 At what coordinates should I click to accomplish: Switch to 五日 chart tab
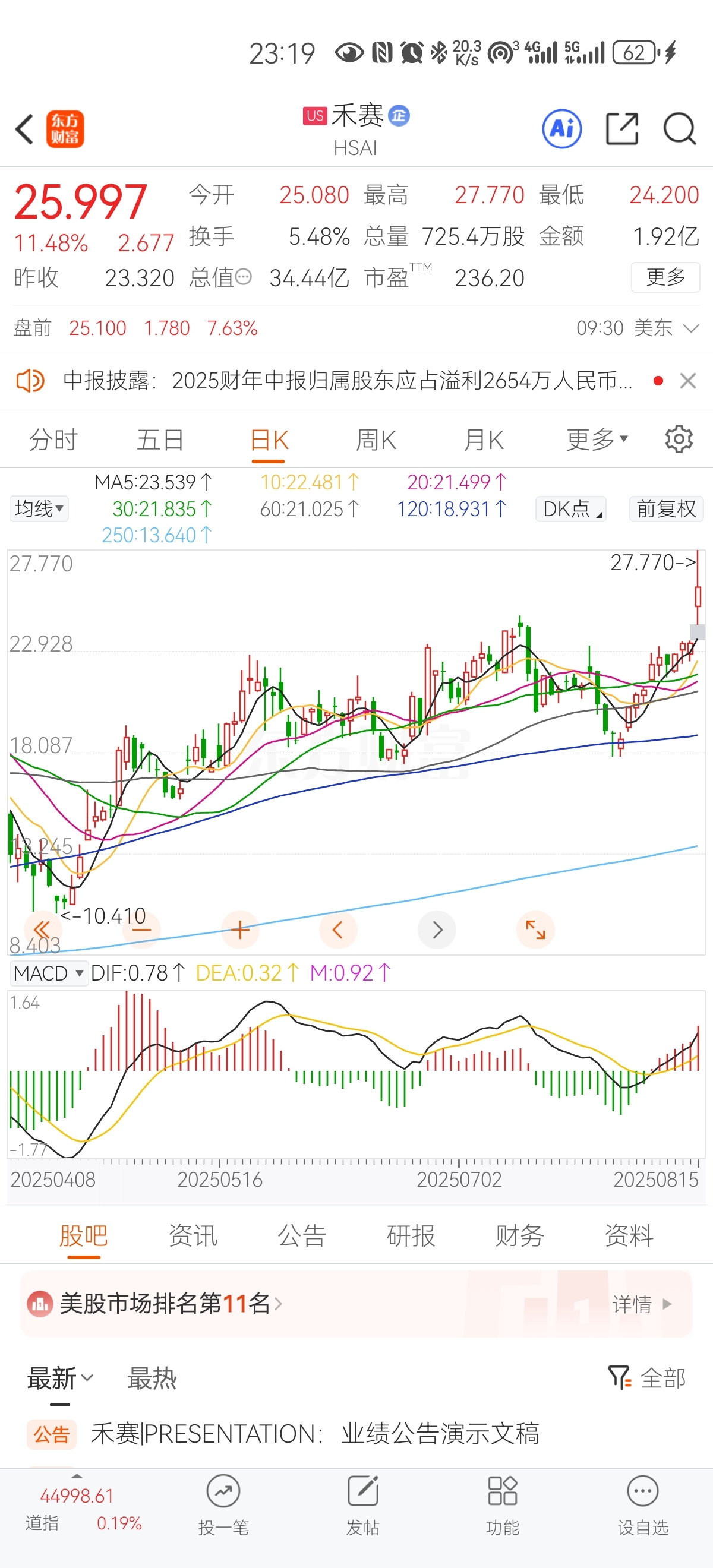tap(161, 440)
